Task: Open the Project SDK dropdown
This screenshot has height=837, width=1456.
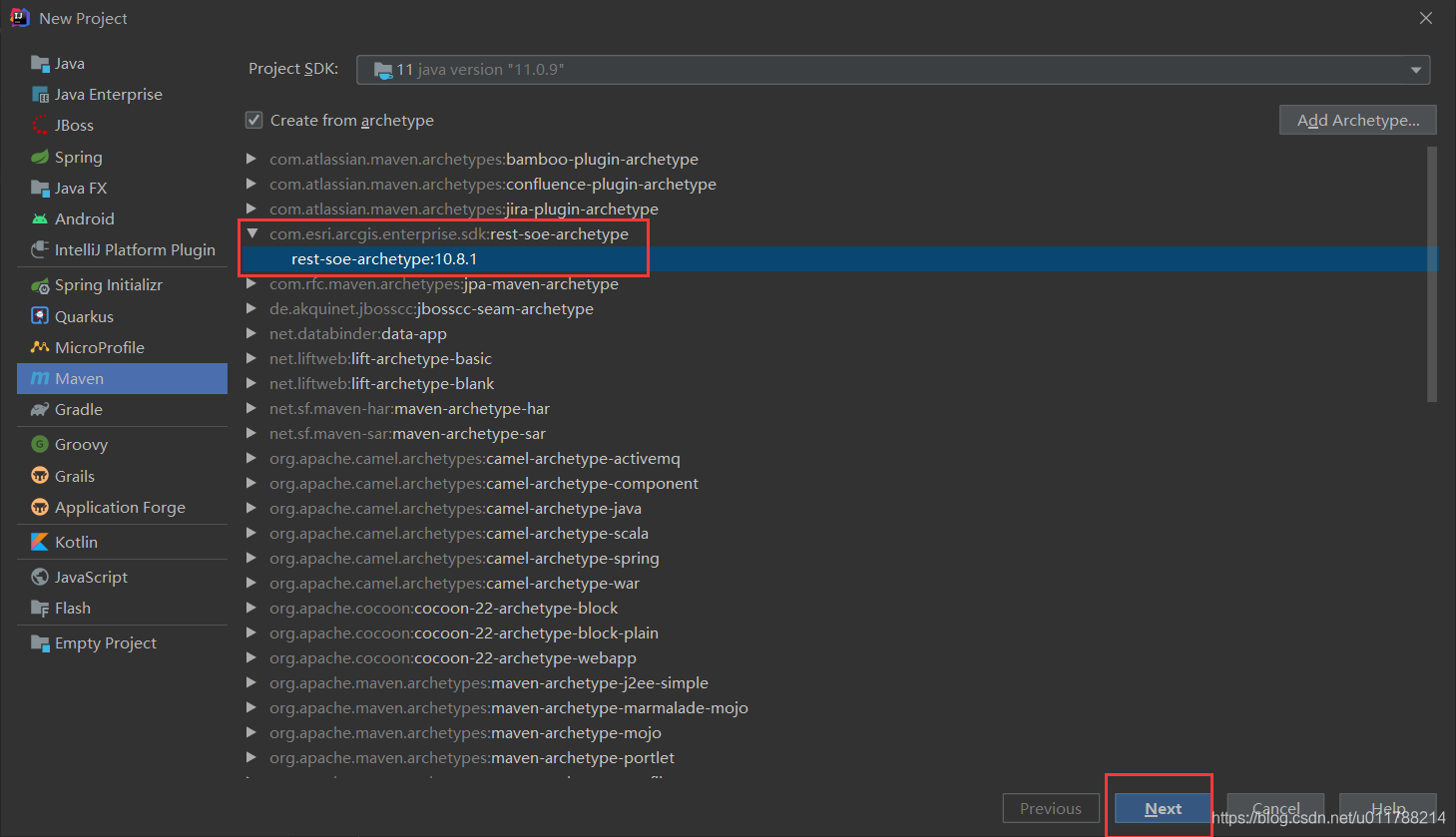Action: 1416,69
